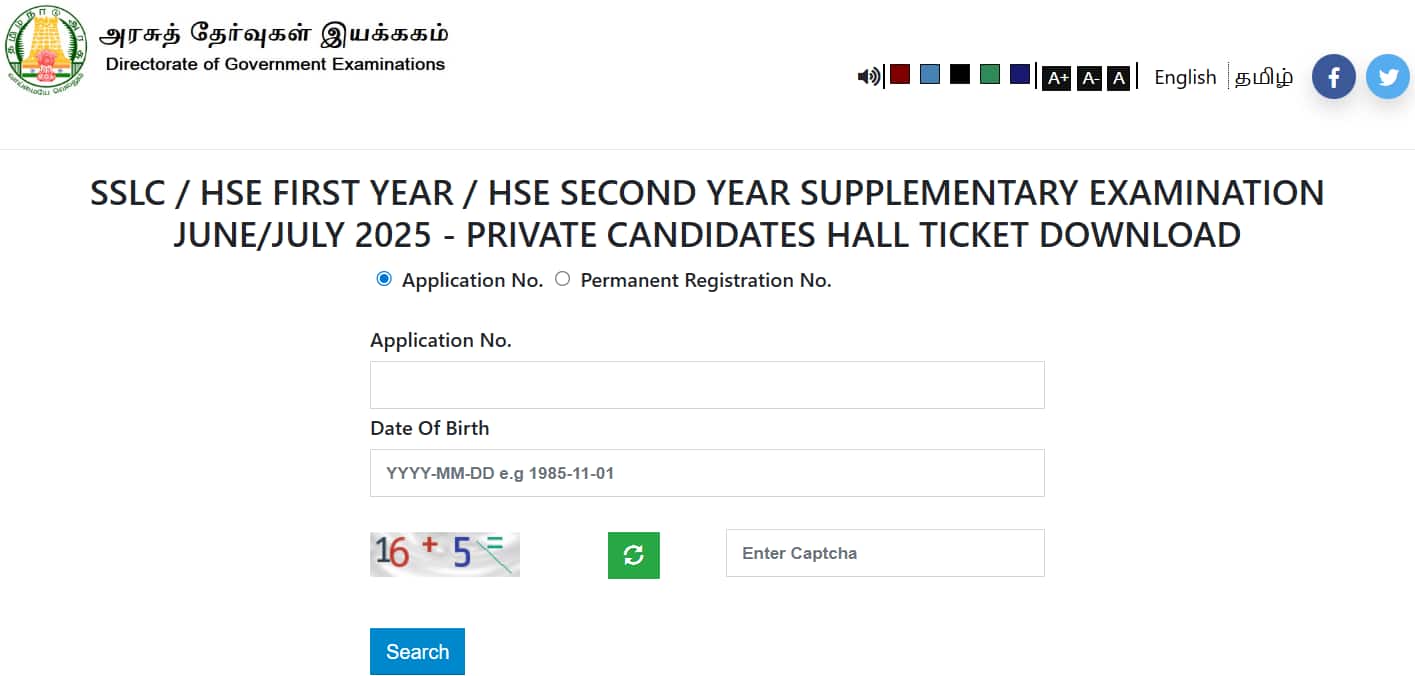1415x676 pixels.
Task: Increase font size with A+ icon
Action: coord(1056,78)
